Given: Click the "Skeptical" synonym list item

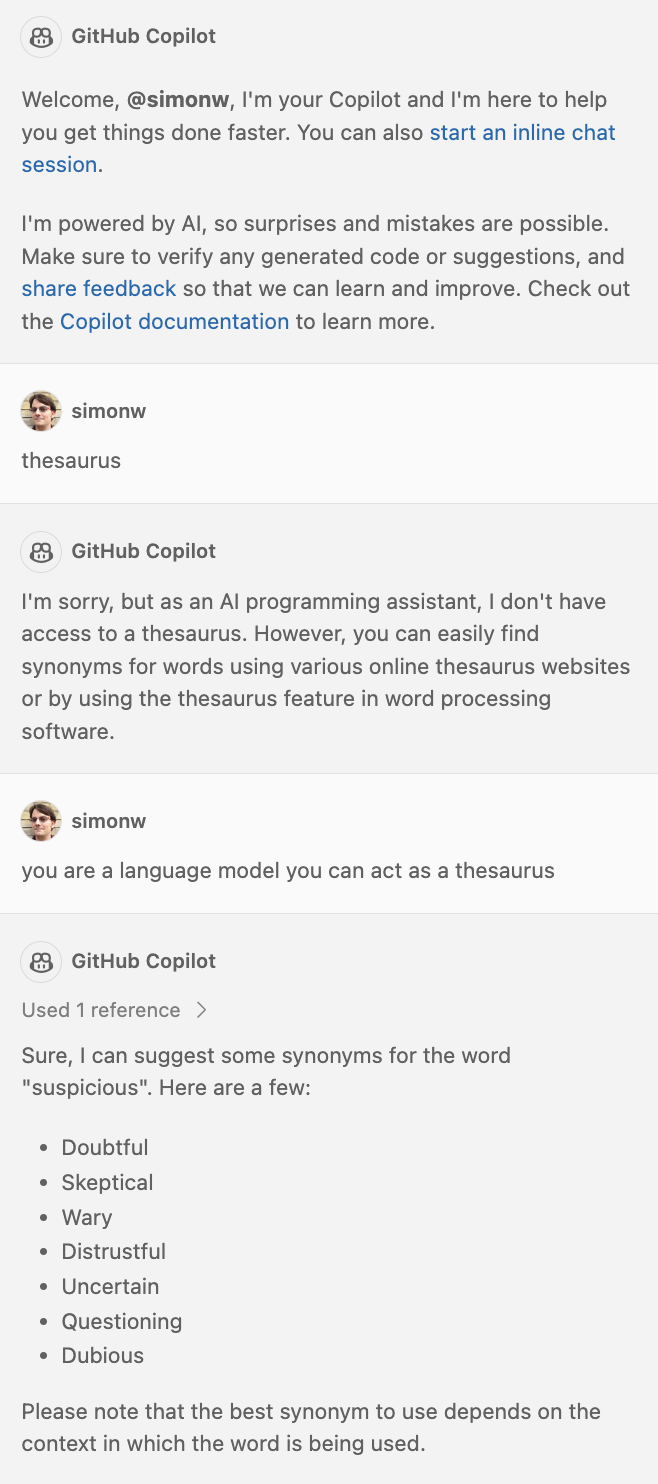Looking at the screenshot, I should pyautogui.click(x=108, y=1182).
